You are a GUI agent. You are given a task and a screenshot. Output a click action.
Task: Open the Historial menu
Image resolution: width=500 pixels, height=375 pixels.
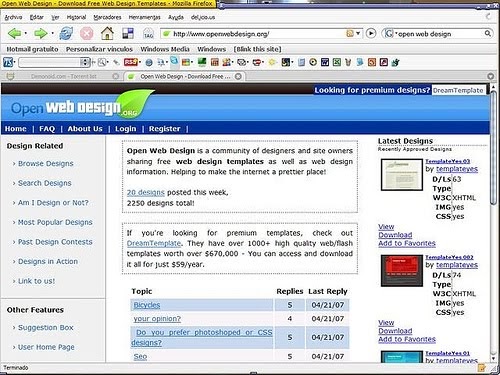coord(76,17)
